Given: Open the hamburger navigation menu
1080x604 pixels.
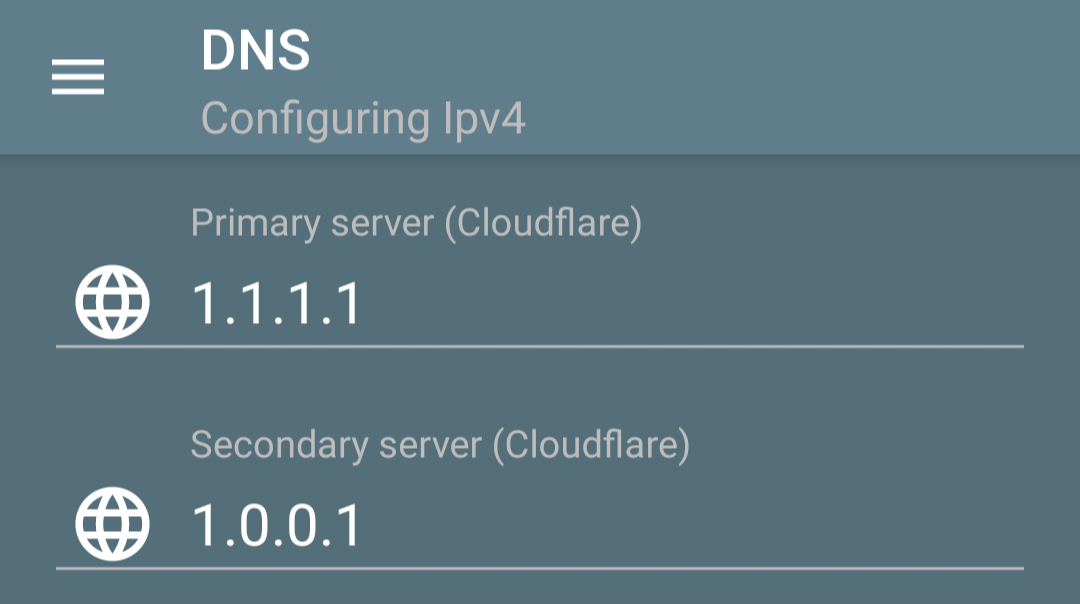Looking at the screenshot, I should [x=78, y=76].
